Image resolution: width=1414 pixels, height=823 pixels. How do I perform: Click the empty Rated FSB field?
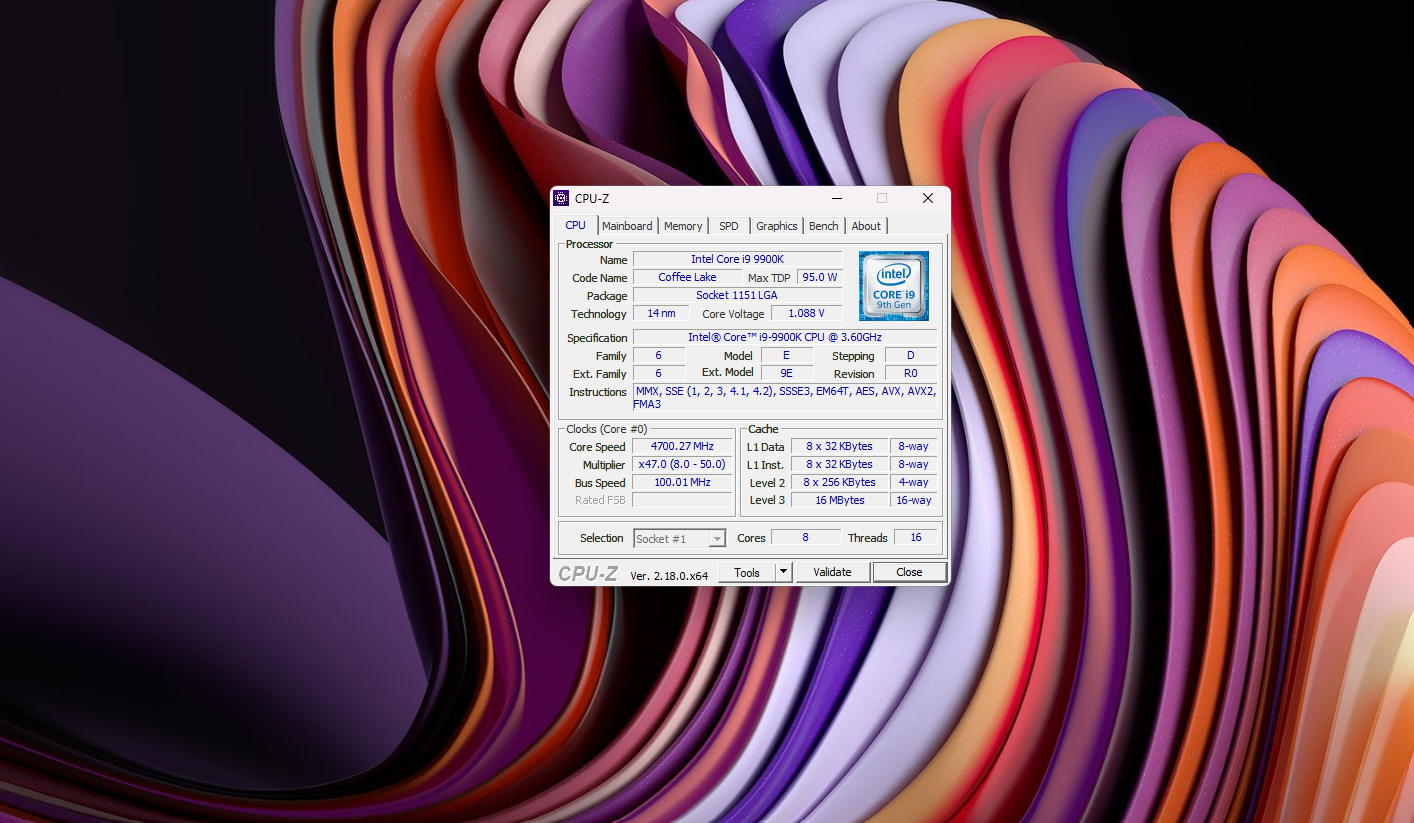pos(683,500)
